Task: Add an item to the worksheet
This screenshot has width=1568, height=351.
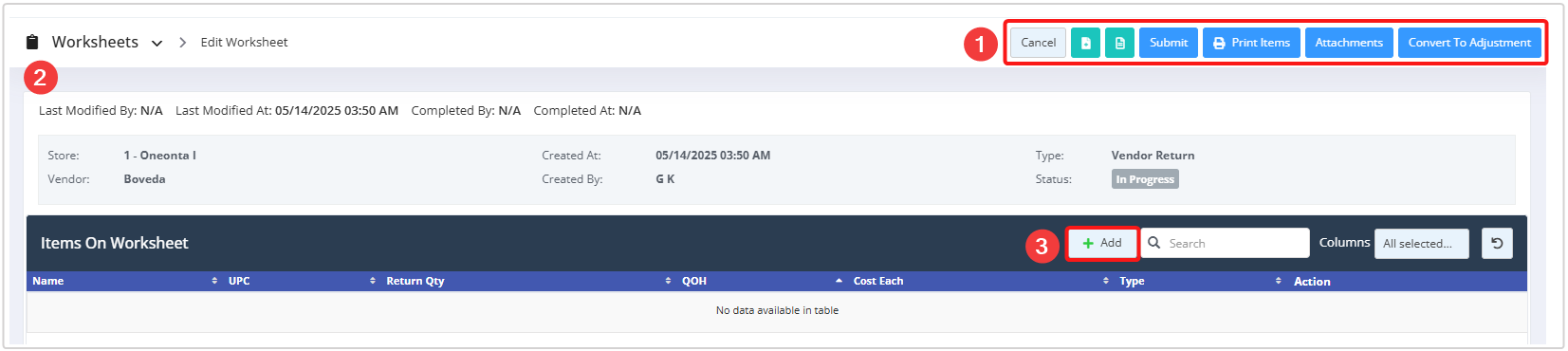Action: [1102, 243]
